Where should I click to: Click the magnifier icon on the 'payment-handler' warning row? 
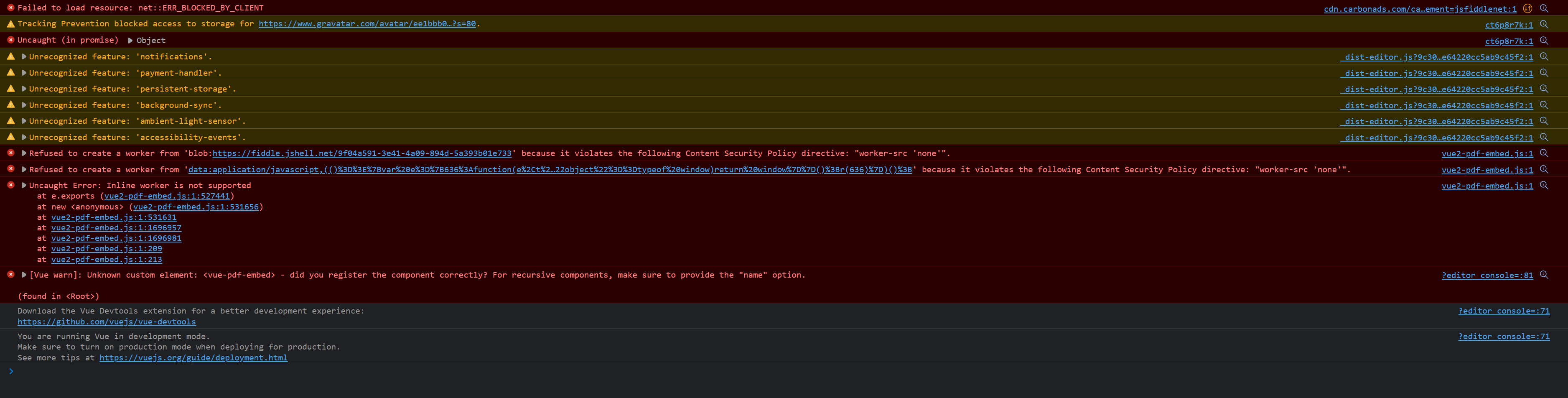tap(1544, 73)
